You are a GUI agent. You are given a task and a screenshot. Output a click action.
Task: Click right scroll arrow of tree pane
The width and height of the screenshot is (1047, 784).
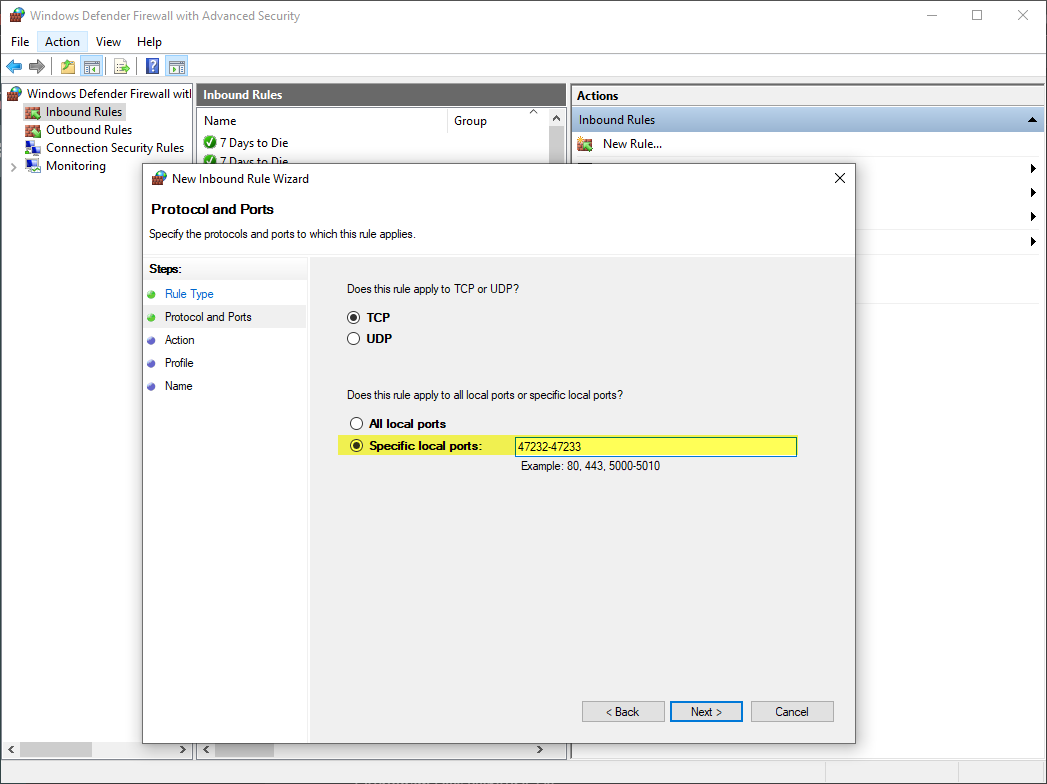coord(183,749)
